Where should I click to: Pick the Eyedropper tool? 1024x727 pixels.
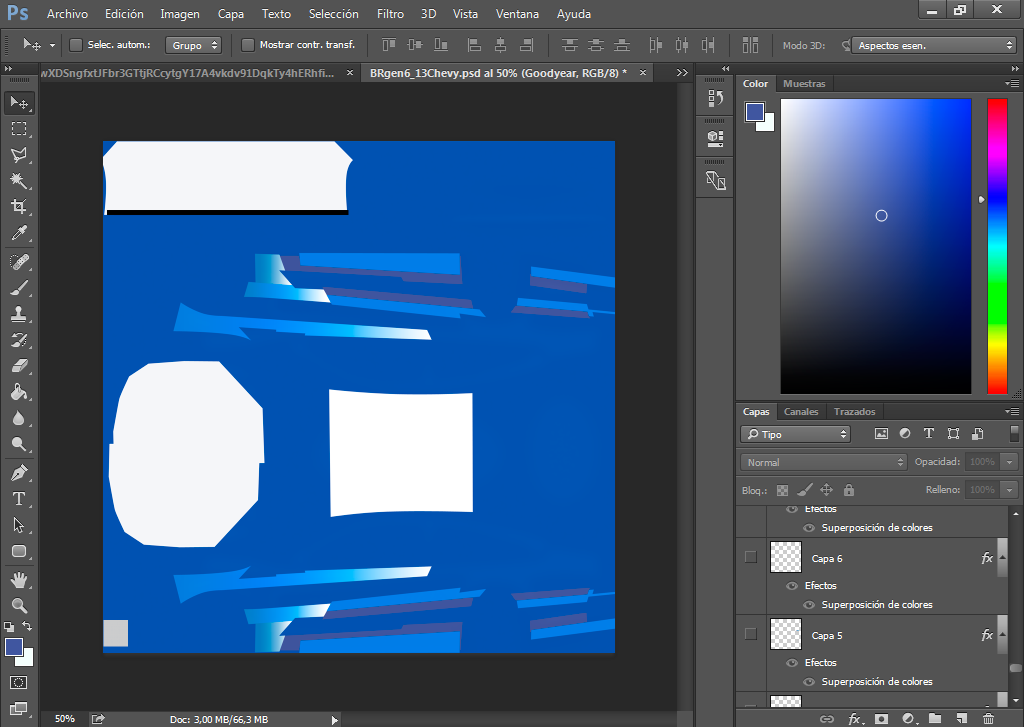tap(19, 233)
